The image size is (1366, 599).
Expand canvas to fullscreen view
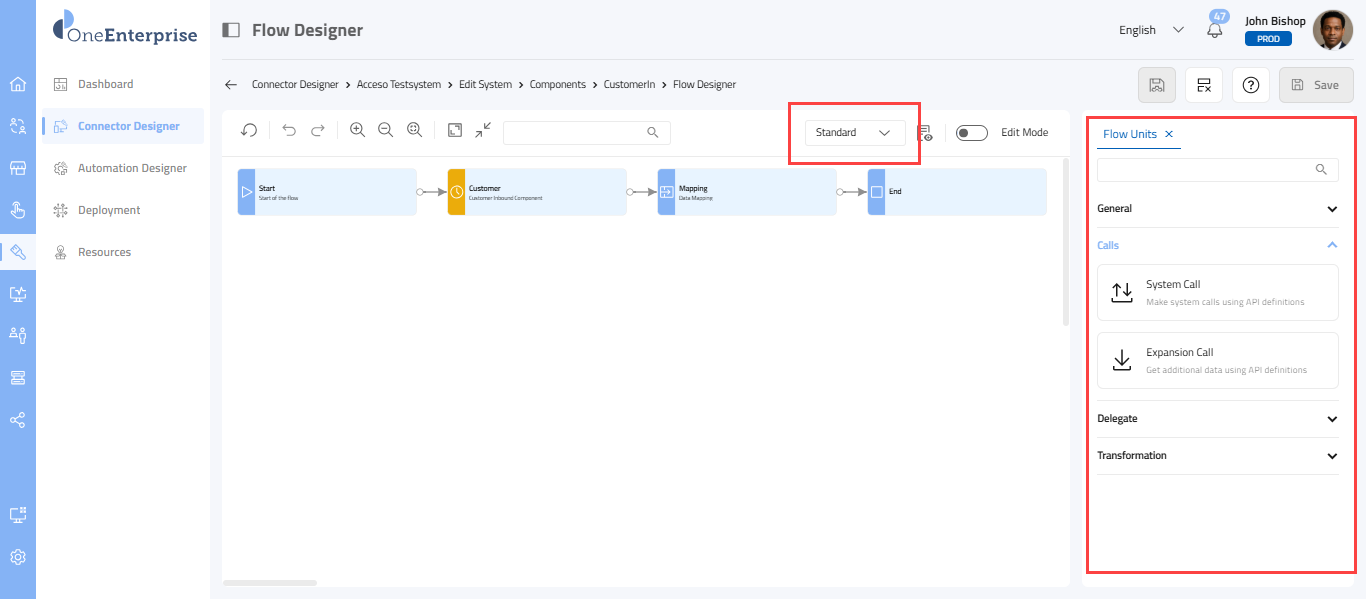pos(455,130)
